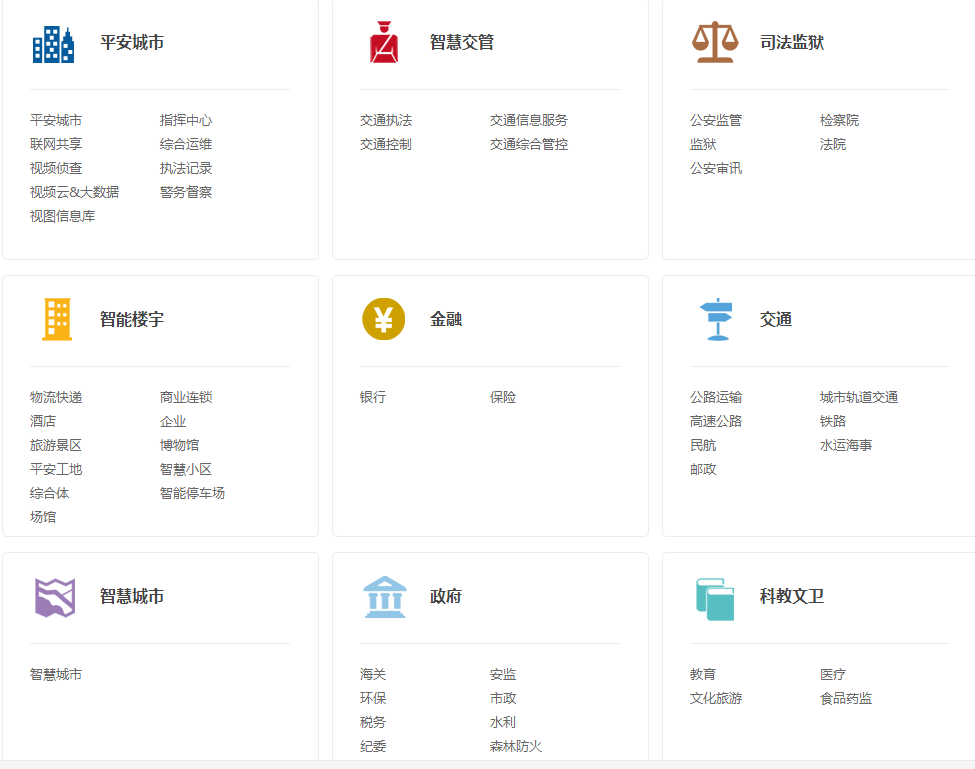This screenshot has width=975, height=769.
Task: Open the 食品药监 link
Action: 846,698
